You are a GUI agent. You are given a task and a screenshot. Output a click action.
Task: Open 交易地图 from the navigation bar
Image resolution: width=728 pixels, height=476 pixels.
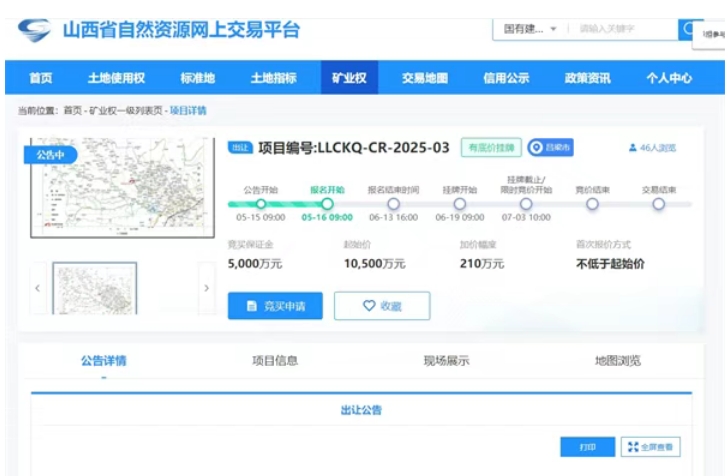pos(425,78)
